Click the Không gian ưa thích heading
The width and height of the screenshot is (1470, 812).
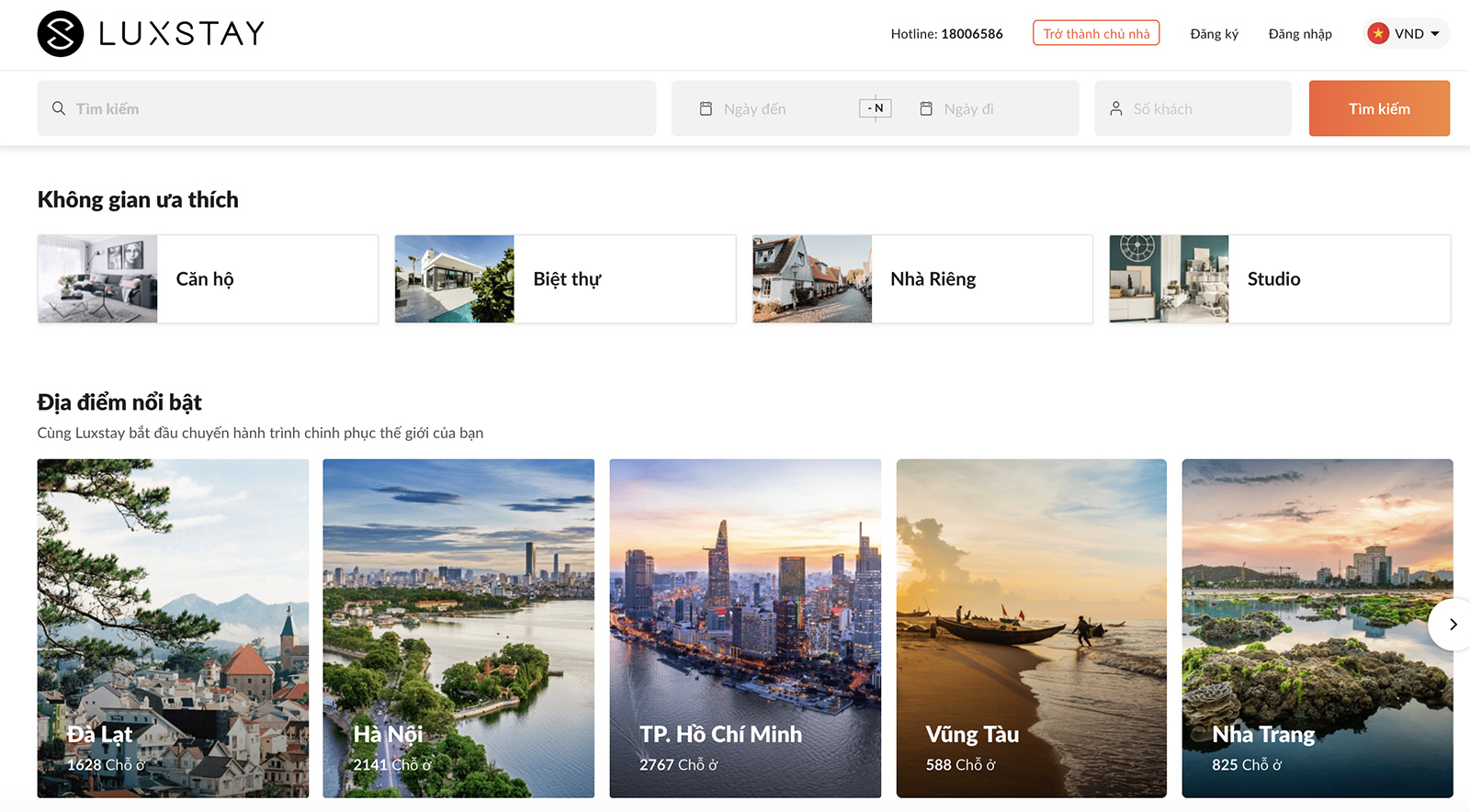(x=138, y=199)
